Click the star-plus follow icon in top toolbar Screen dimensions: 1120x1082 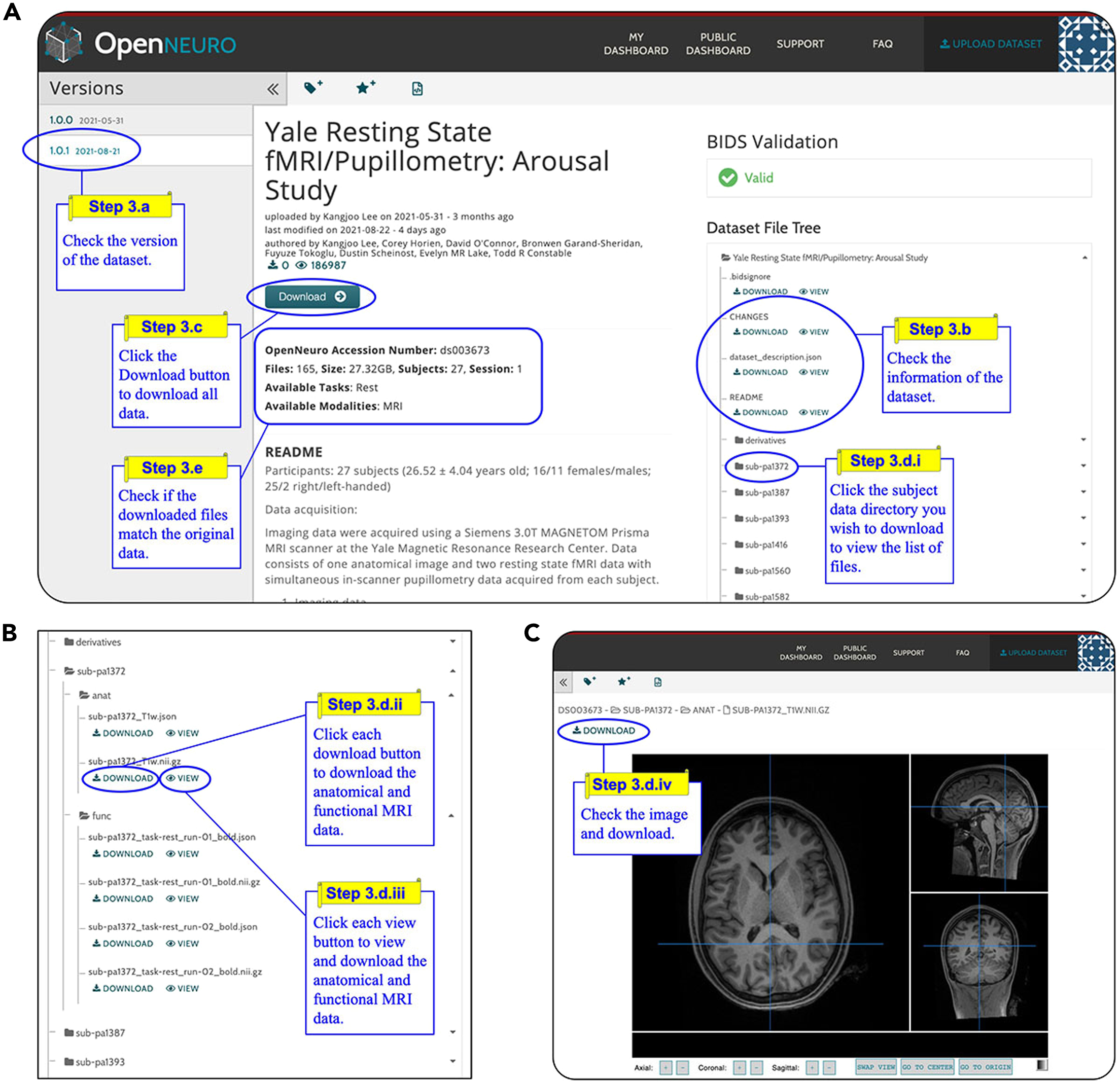(365, 88)
